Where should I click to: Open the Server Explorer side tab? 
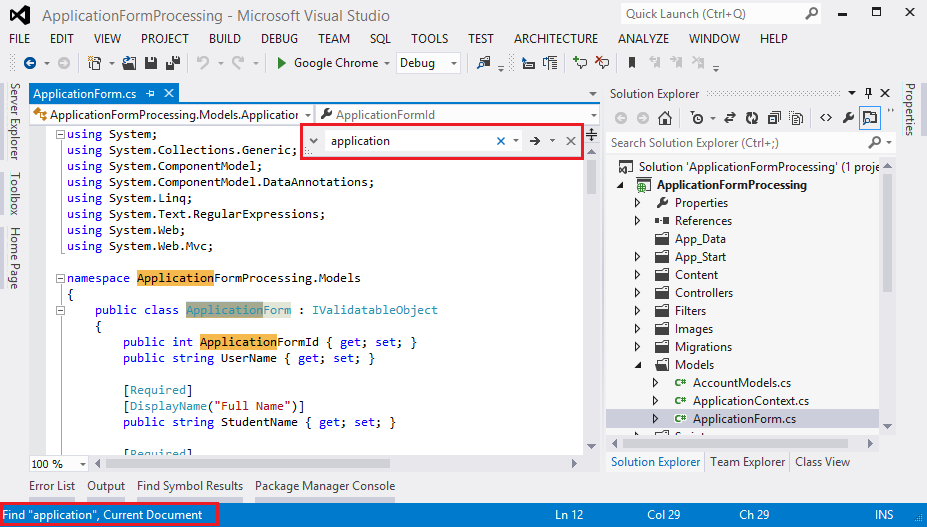[15, 121]
